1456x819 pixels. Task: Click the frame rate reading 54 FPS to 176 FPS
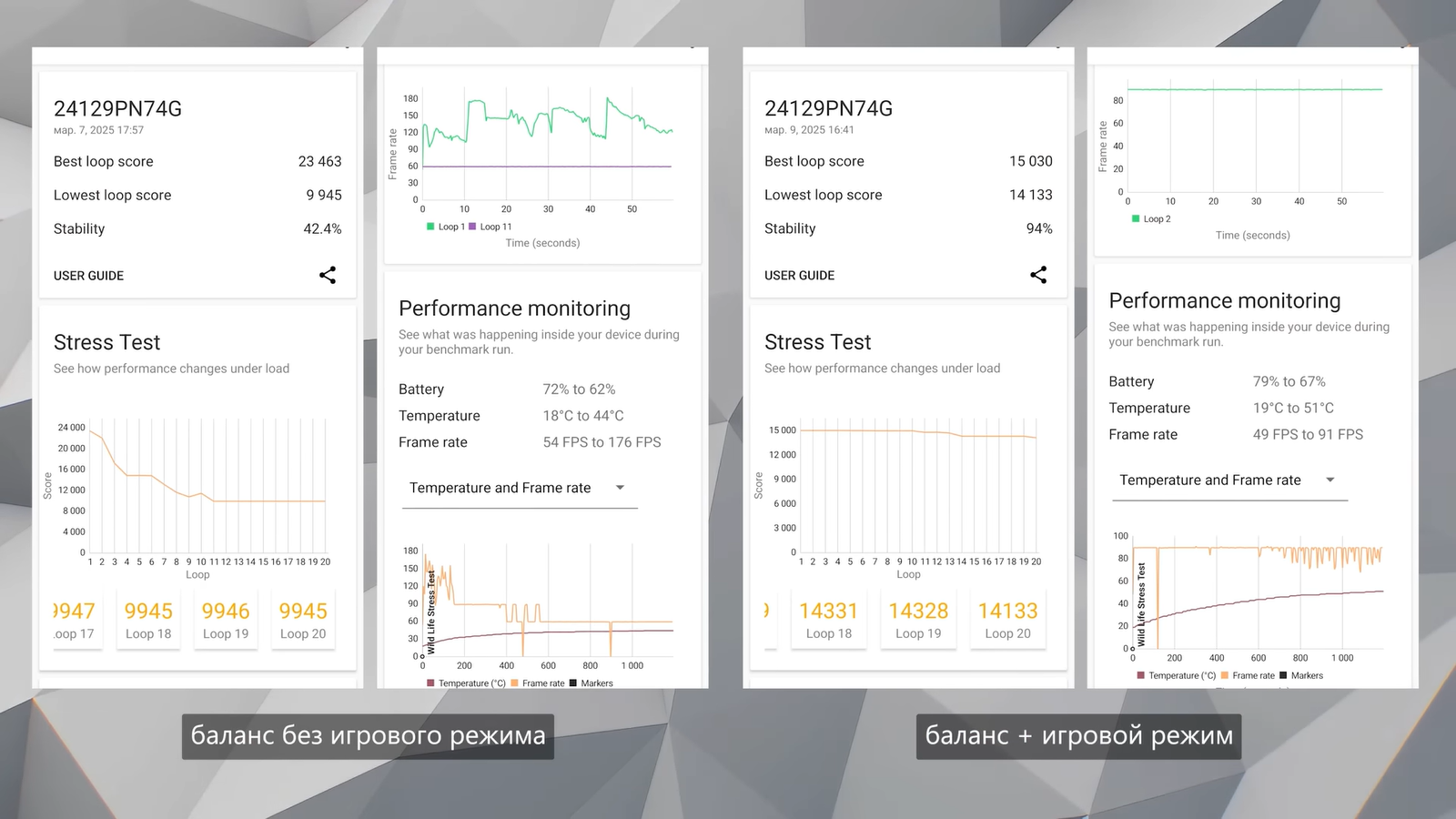[x=602, y=442]
